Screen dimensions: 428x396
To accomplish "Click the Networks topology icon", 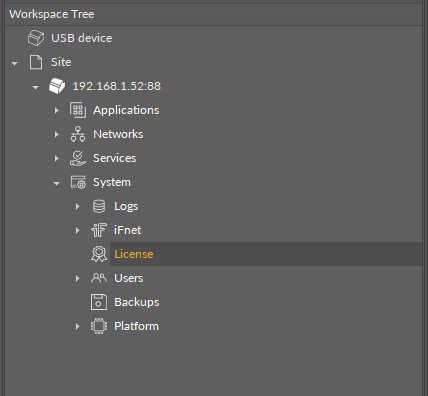I will [x=78, y=134].
